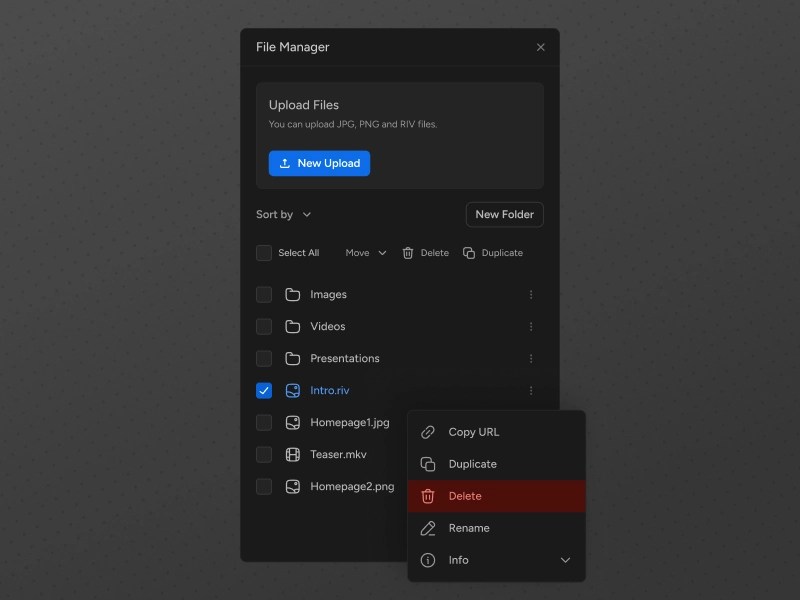Screen dimensions: 800x600
Task: Click the Presentations folder icon
Action: coord(292,359)
